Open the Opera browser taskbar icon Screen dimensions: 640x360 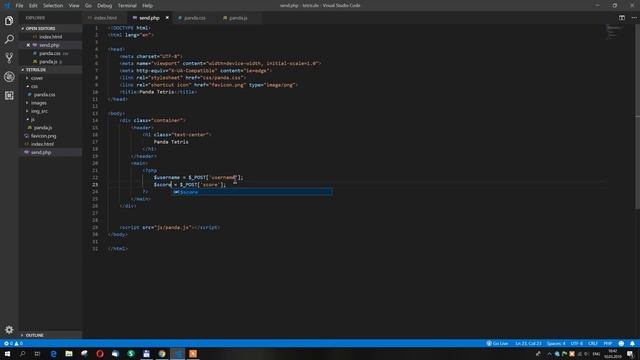[100, 353]
